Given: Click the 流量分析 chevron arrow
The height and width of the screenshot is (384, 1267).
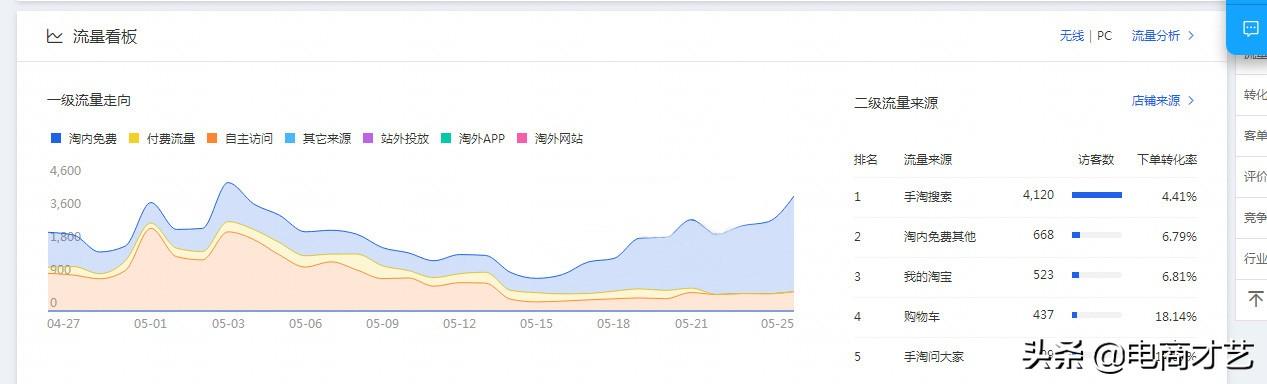Looking at the screenshot, I should coord(1190,36).
